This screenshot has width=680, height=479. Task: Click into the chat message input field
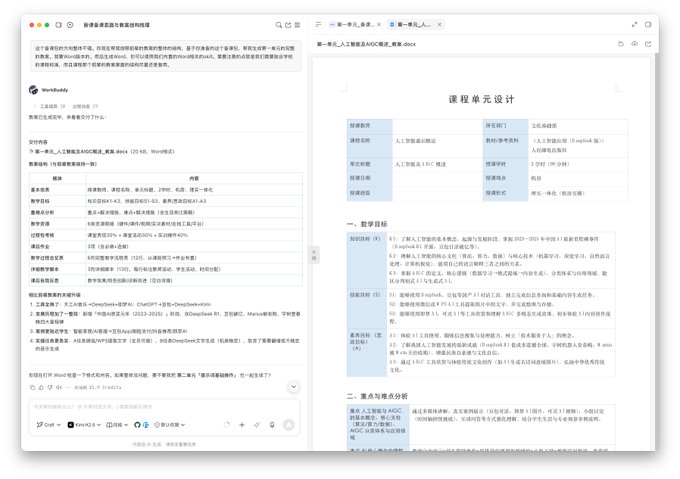tap(164, 407)
